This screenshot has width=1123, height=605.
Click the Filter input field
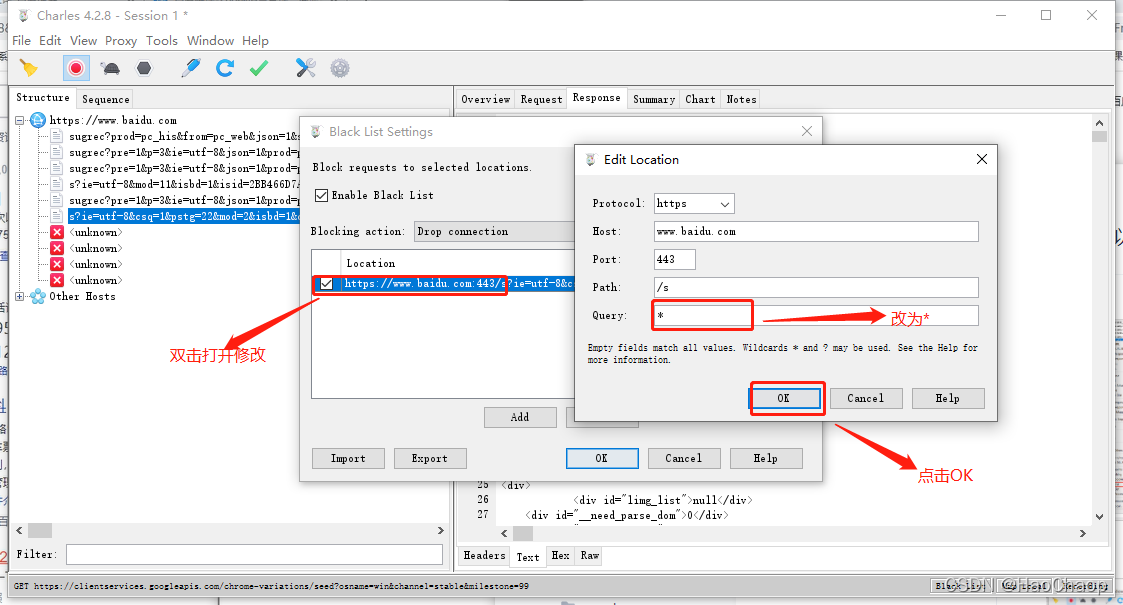point(254,554)
